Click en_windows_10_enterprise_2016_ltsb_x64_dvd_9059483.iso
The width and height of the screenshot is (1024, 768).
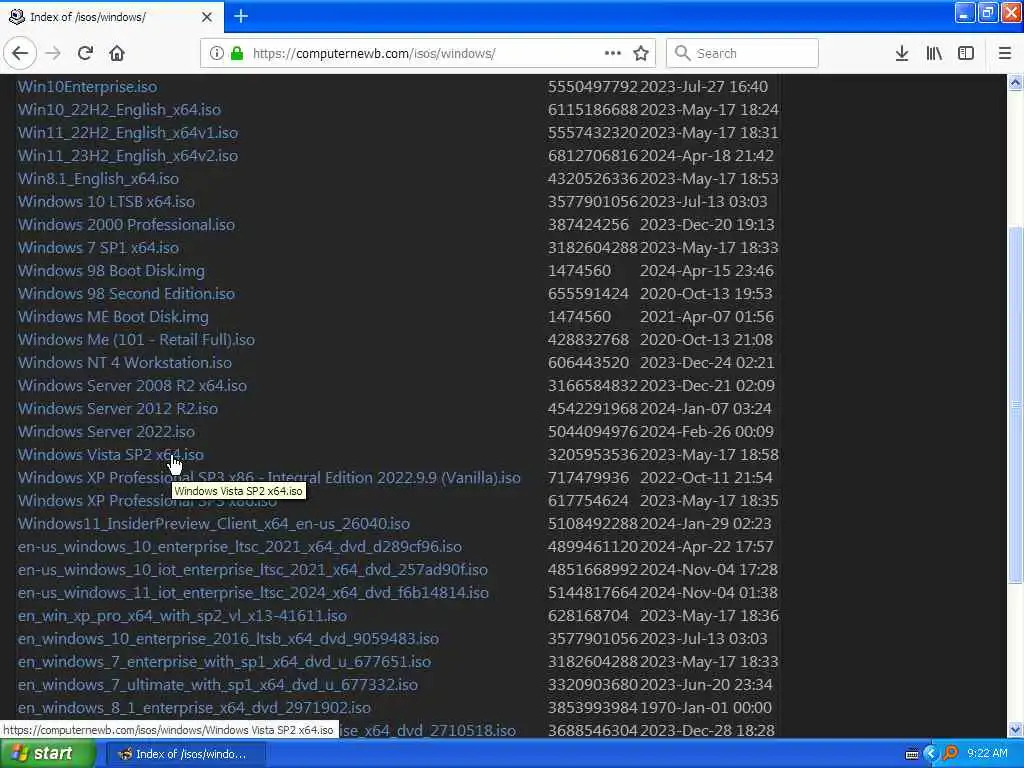tap(228, 639)
